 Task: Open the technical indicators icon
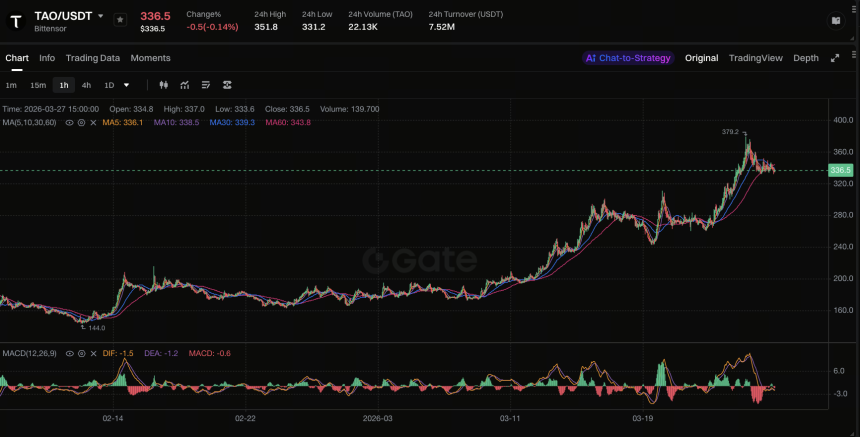185,85
